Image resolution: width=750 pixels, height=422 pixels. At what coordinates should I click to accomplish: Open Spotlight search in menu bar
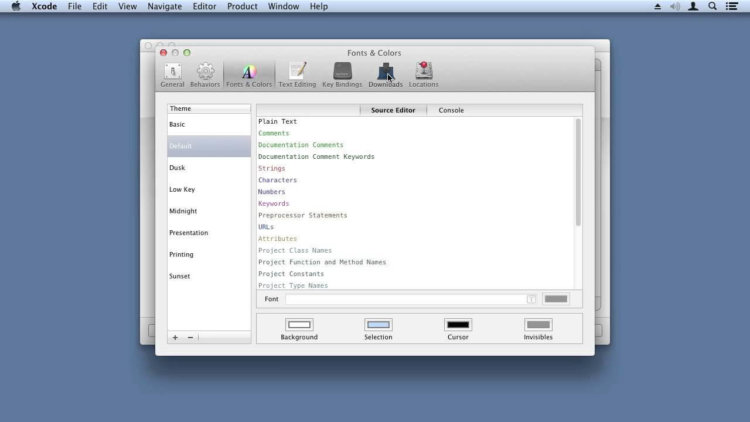(x=712, y=6)
